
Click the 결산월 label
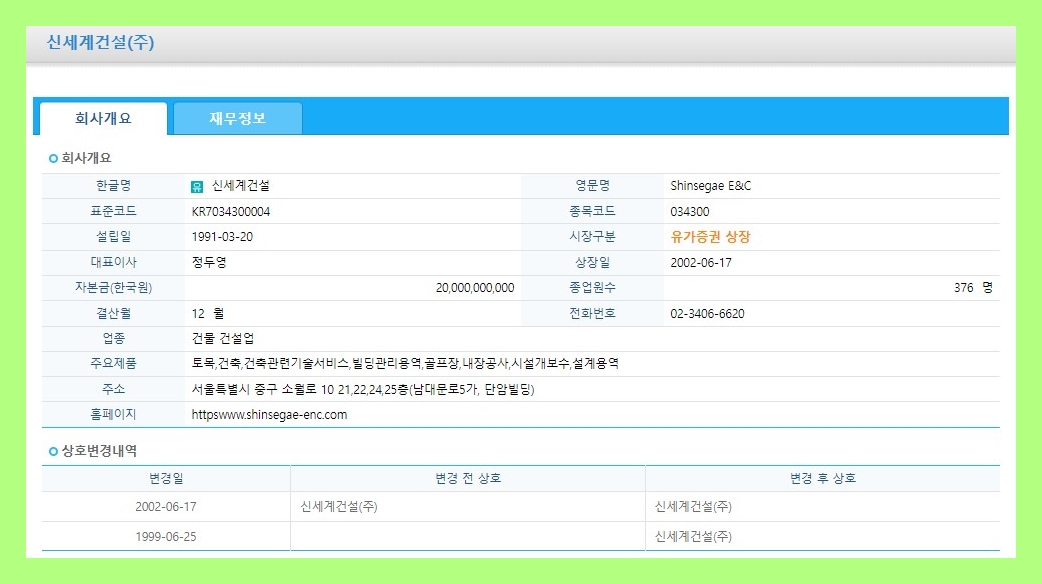[x=114, y=314]
